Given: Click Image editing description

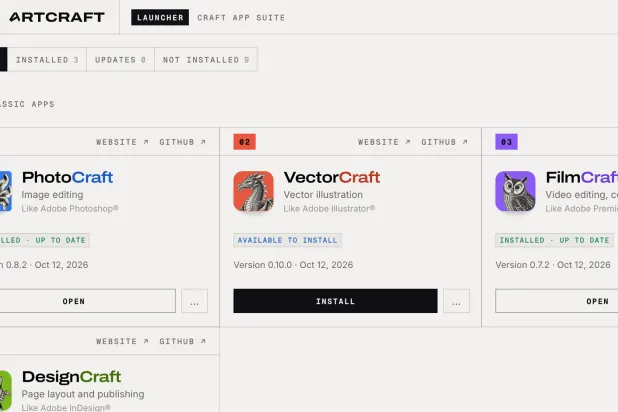Looking at the screenshot, I should 52,195.
